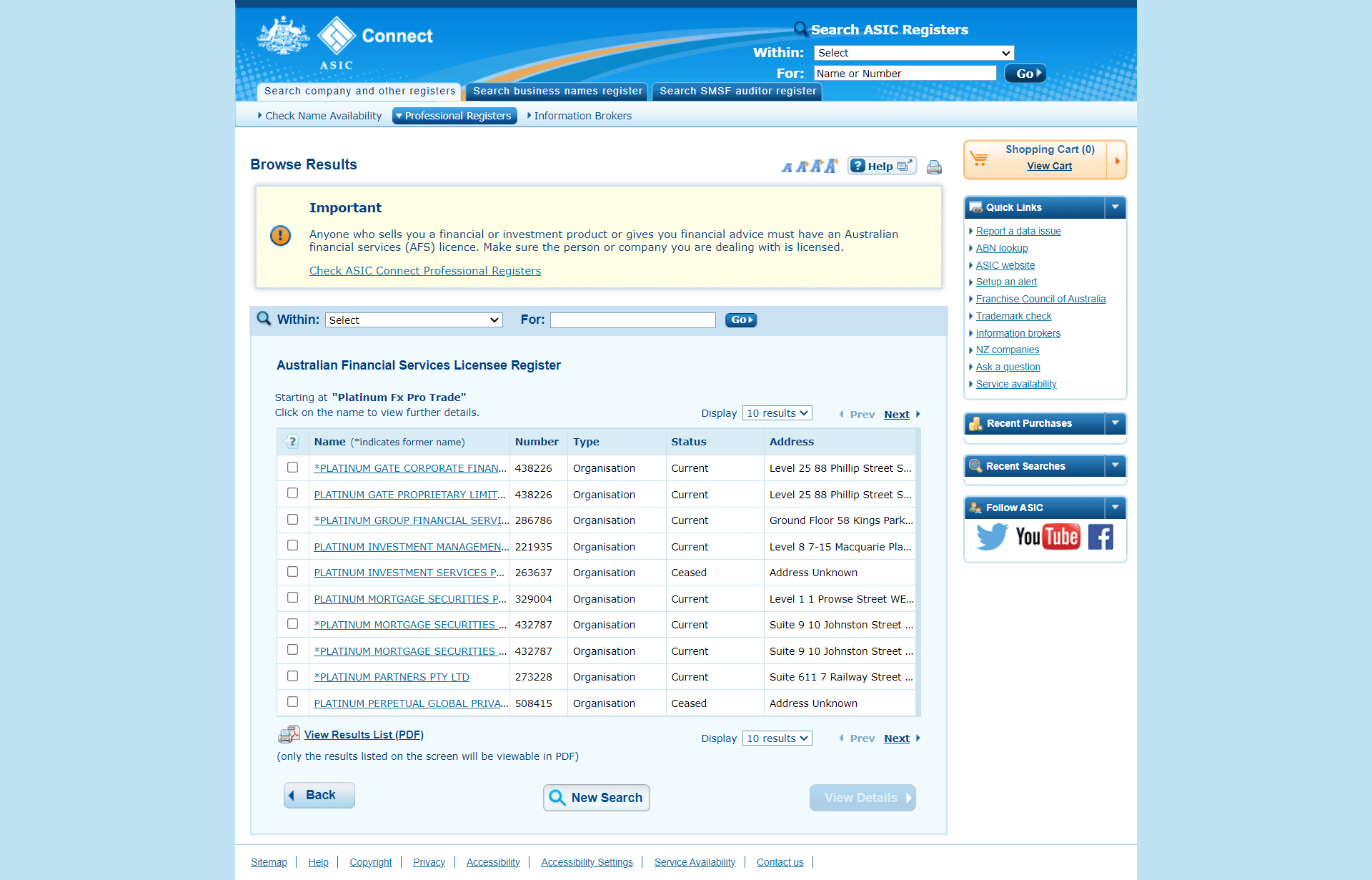This screenshot has height=880, width=1372.
Task: Open Accessibility Settings footer link
Action: point(587,862)
